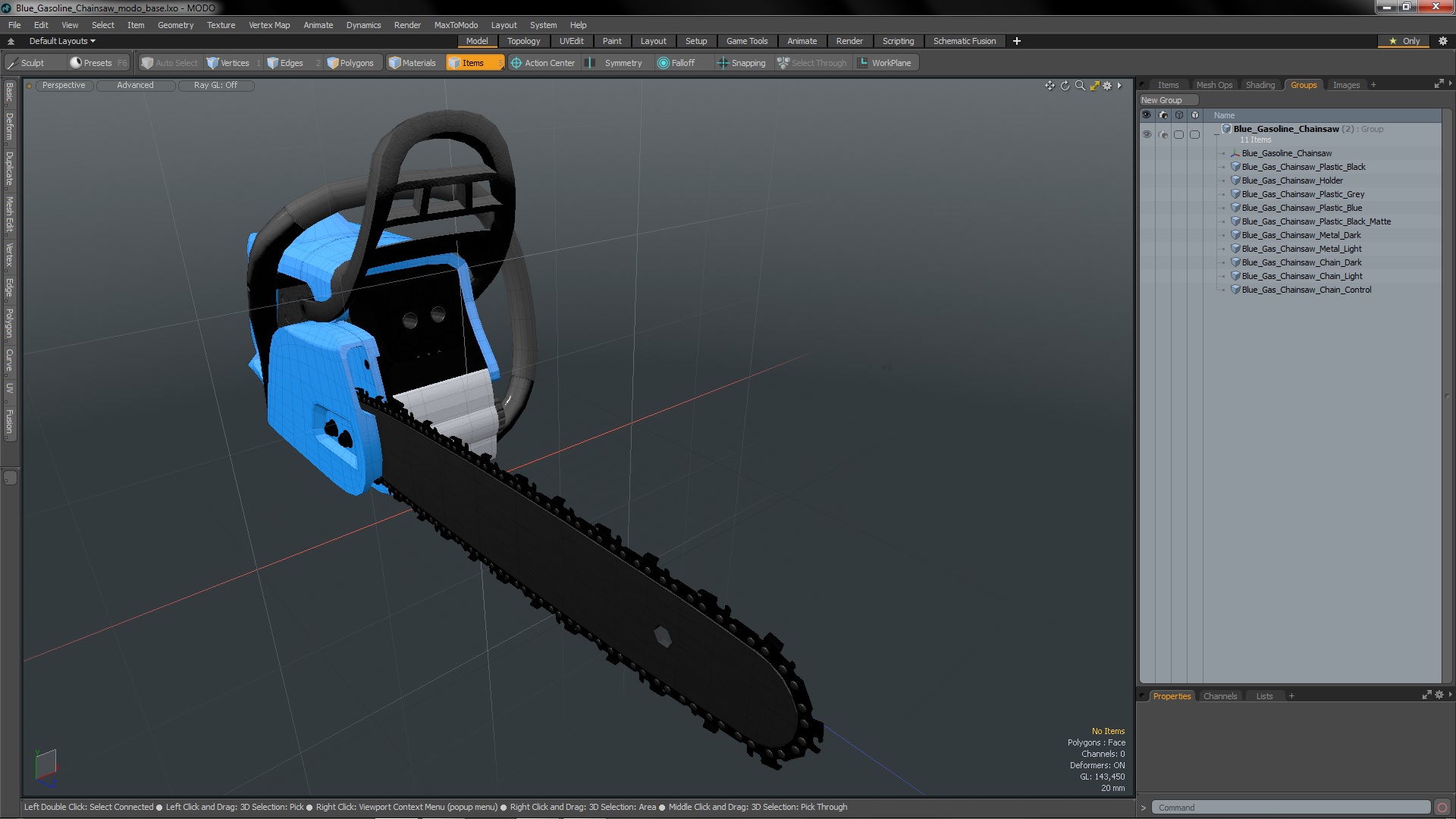1456x819 pixels.
Task: Toggle render camera for Blue_Gasoline_Chainsaw group
Action: (1163, 134)
